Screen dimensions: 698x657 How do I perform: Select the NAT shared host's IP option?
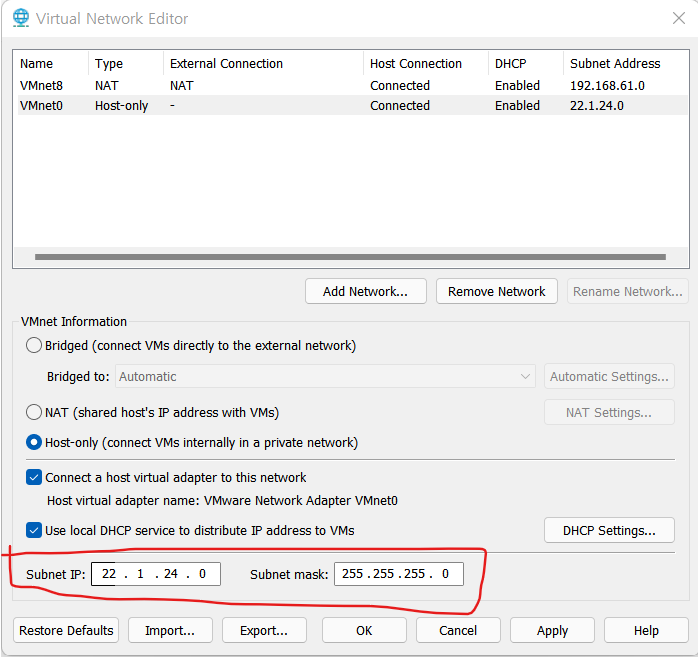[x=34, y=412]
